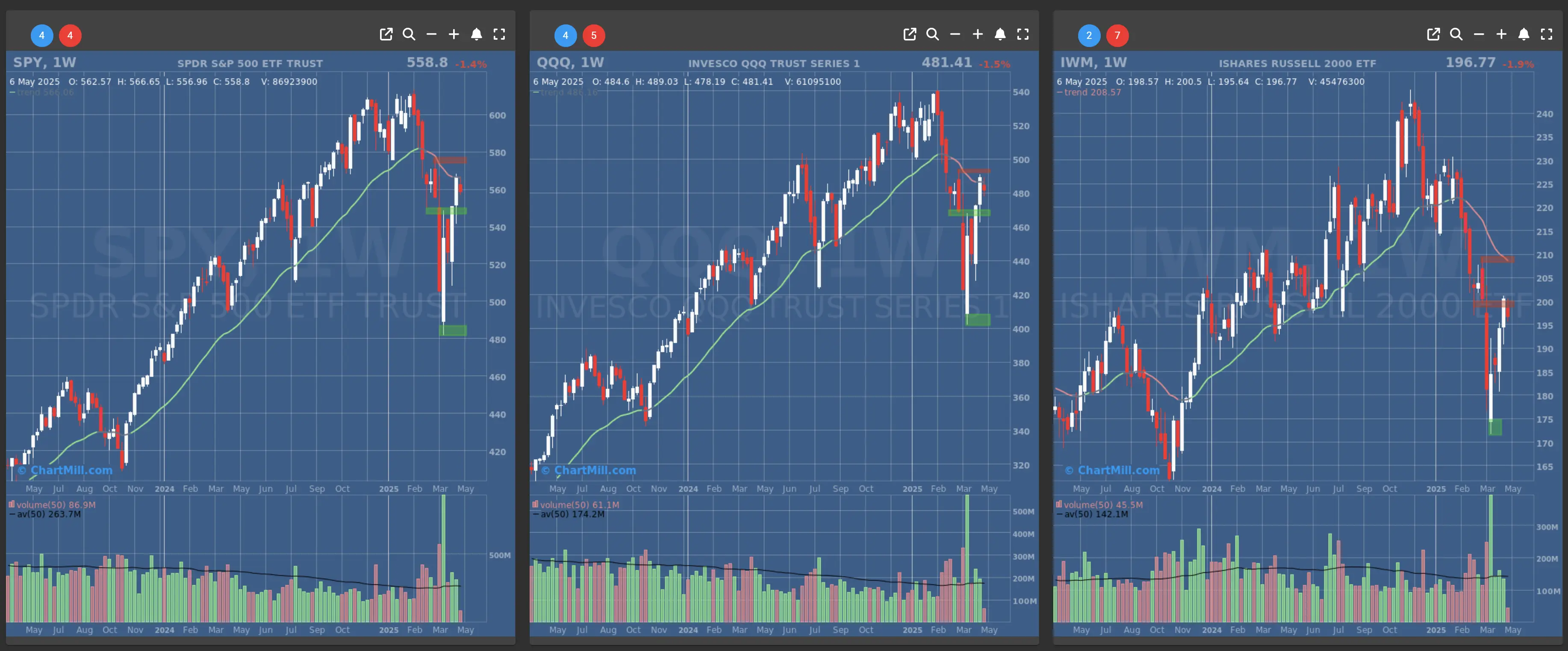Click 'ISHARES RUSSELL 2000 ETF' name
This screenshot has width=1568, height=651.
(x=1297, y=63)
